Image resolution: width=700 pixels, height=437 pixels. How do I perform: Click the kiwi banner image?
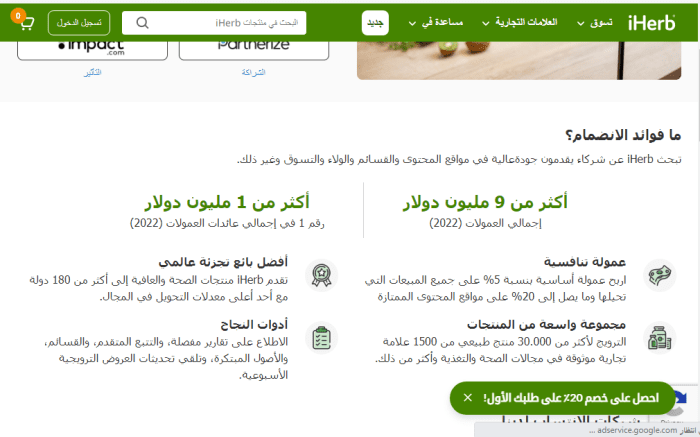(x=519, y=60)
